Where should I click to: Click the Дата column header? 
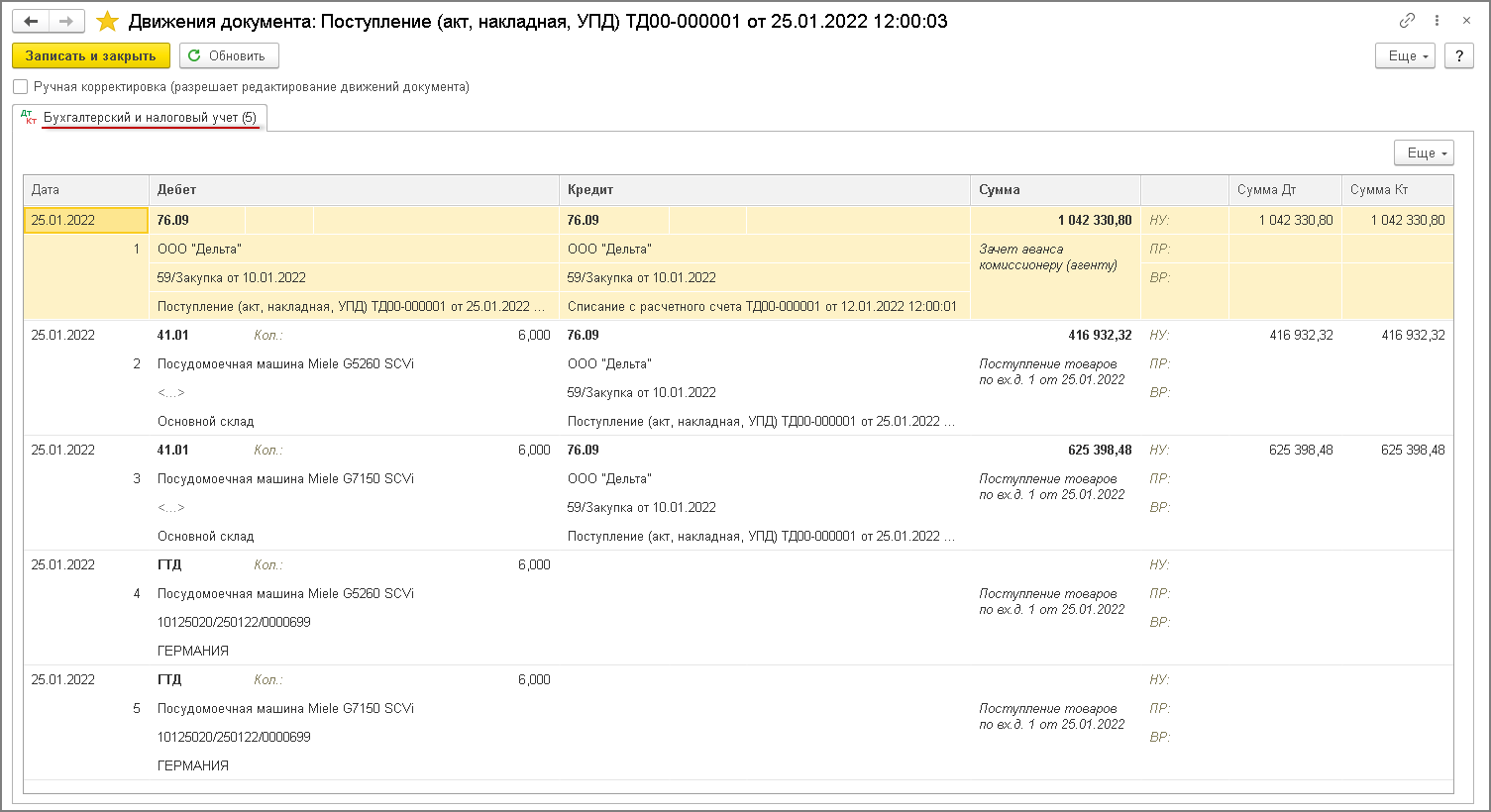86,190
